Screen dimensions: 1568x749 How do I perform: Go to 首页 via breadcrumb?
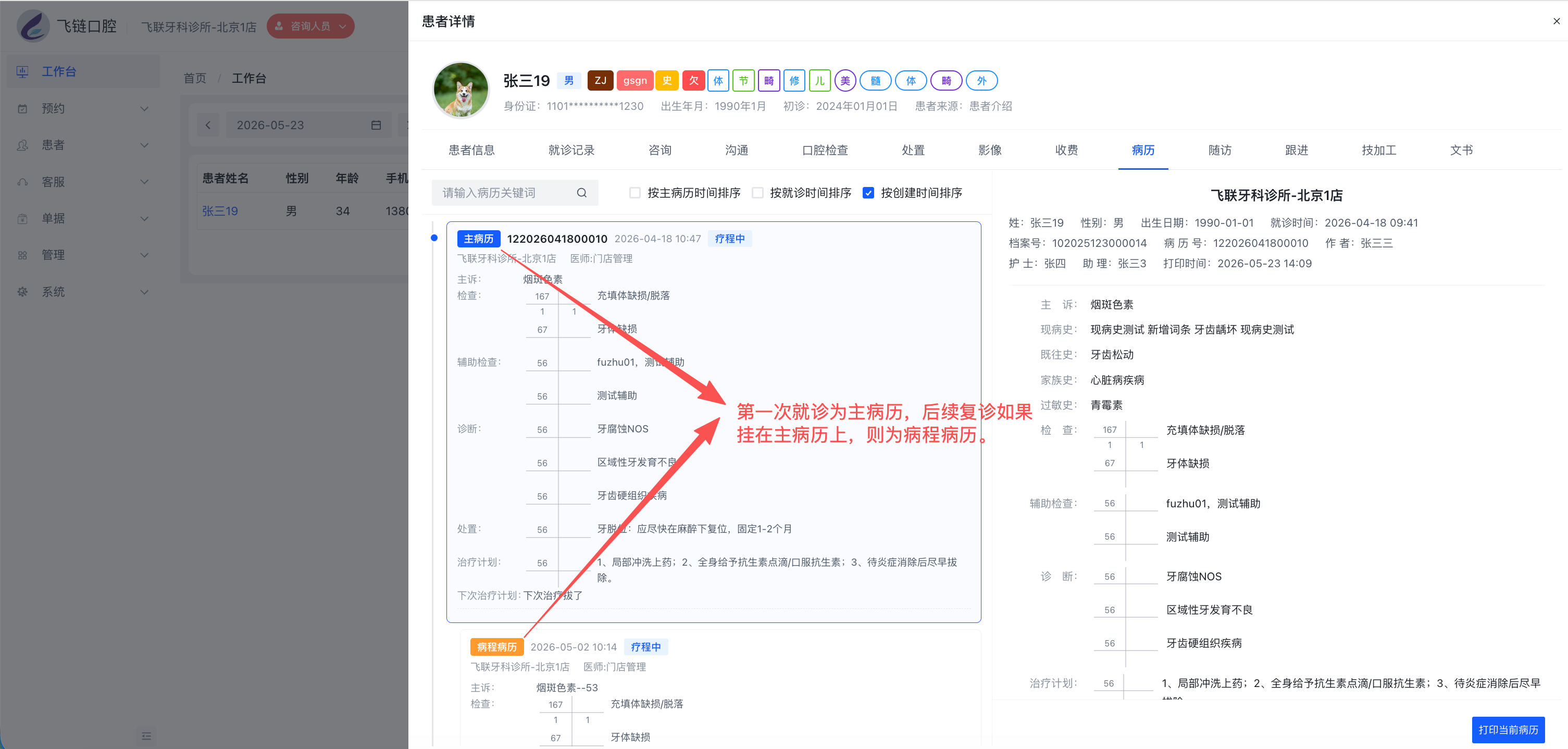195,79
